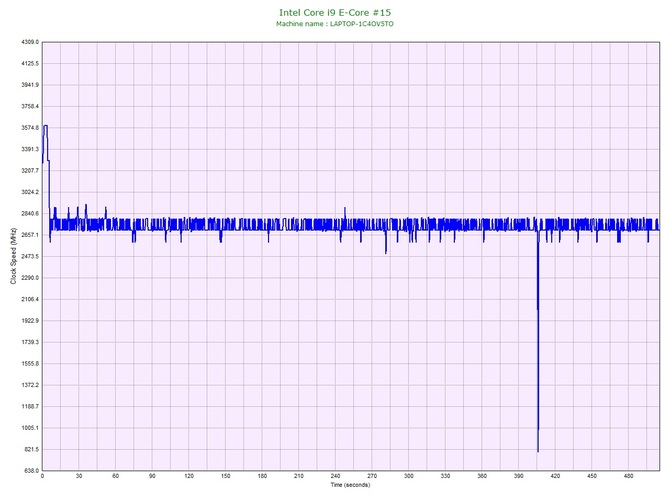This screenshot has width=670, height=502.
Task: Click the machine name LAPTOP-1C4OV5TO subtitle
Action: 335,23
